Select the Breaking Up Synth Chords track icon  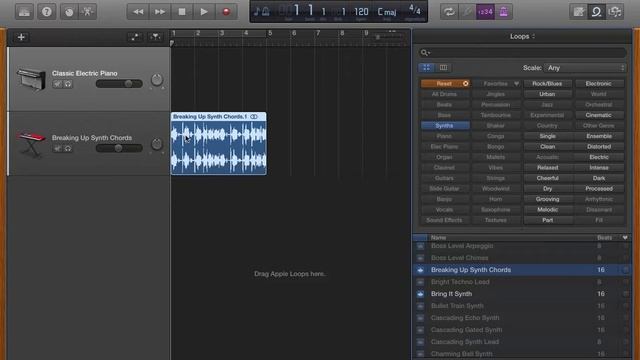(x=31, y=144)
